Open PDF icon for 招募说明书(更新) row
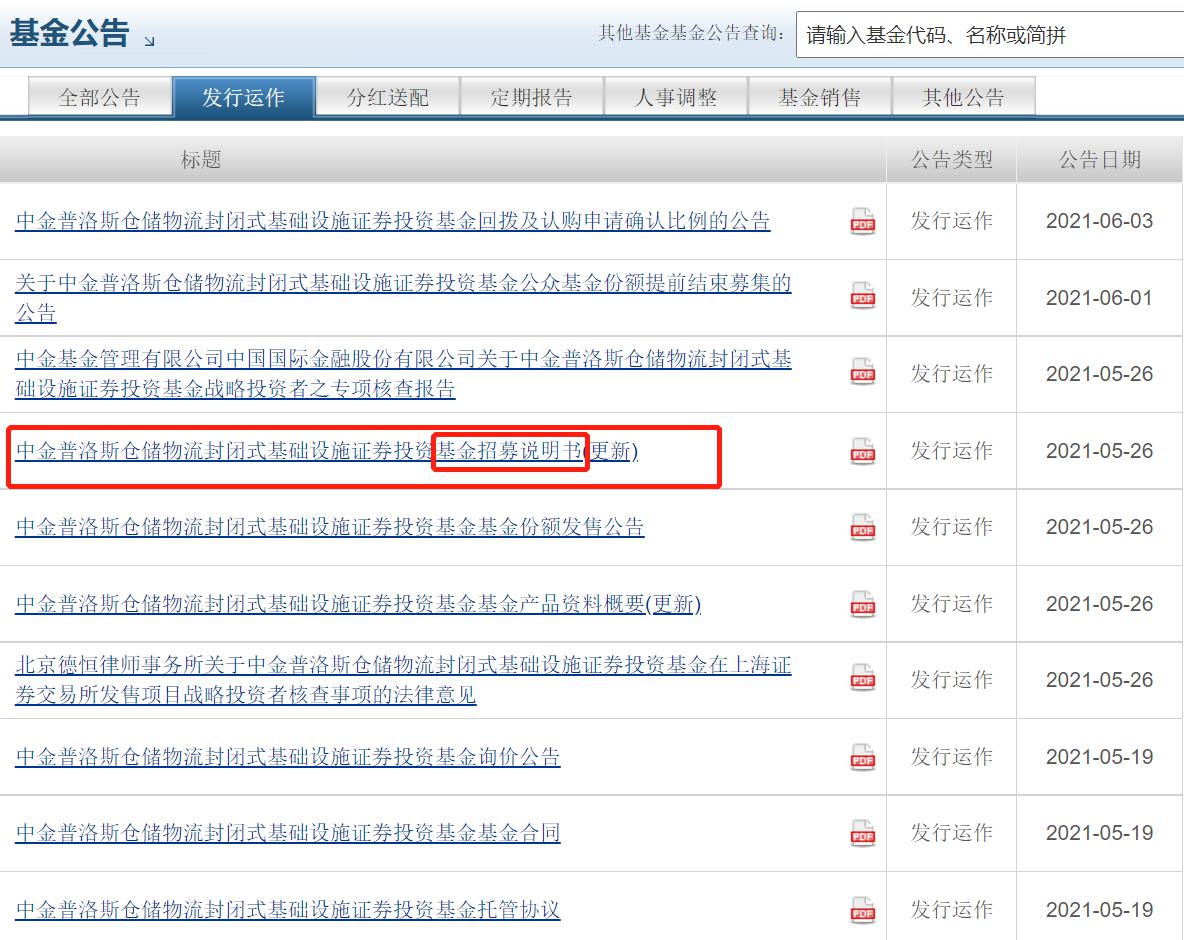Image resolution: width=1184 pixels, height=940 pixels. 862,452
